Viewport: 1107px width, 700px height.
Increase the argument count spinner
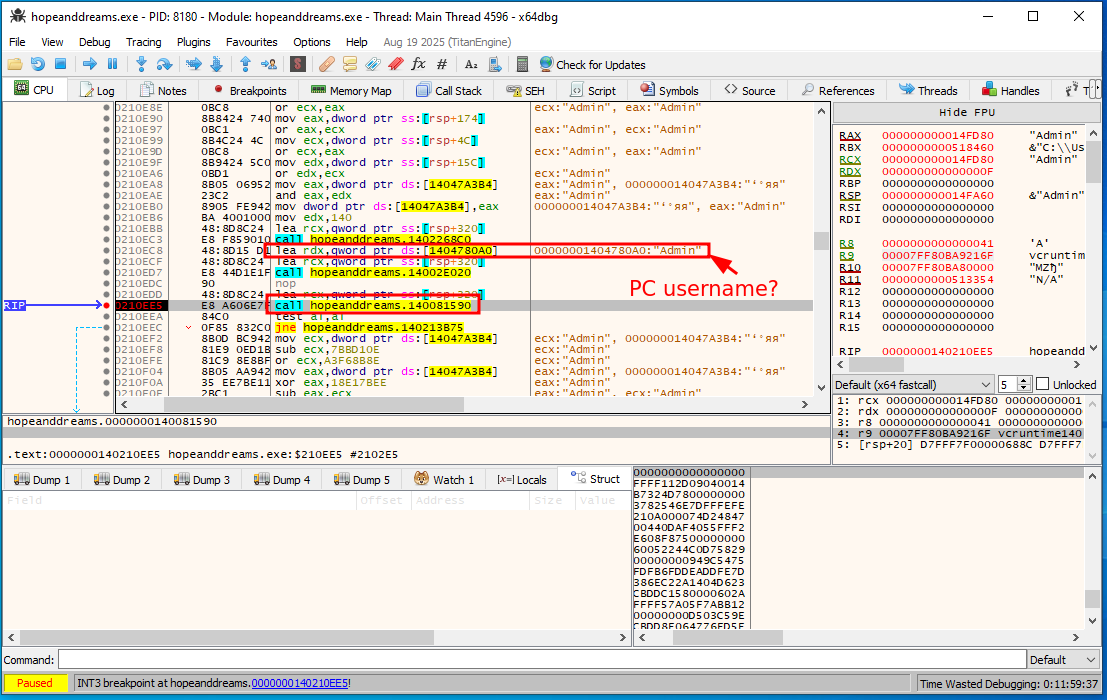[x=1024, y=381]
